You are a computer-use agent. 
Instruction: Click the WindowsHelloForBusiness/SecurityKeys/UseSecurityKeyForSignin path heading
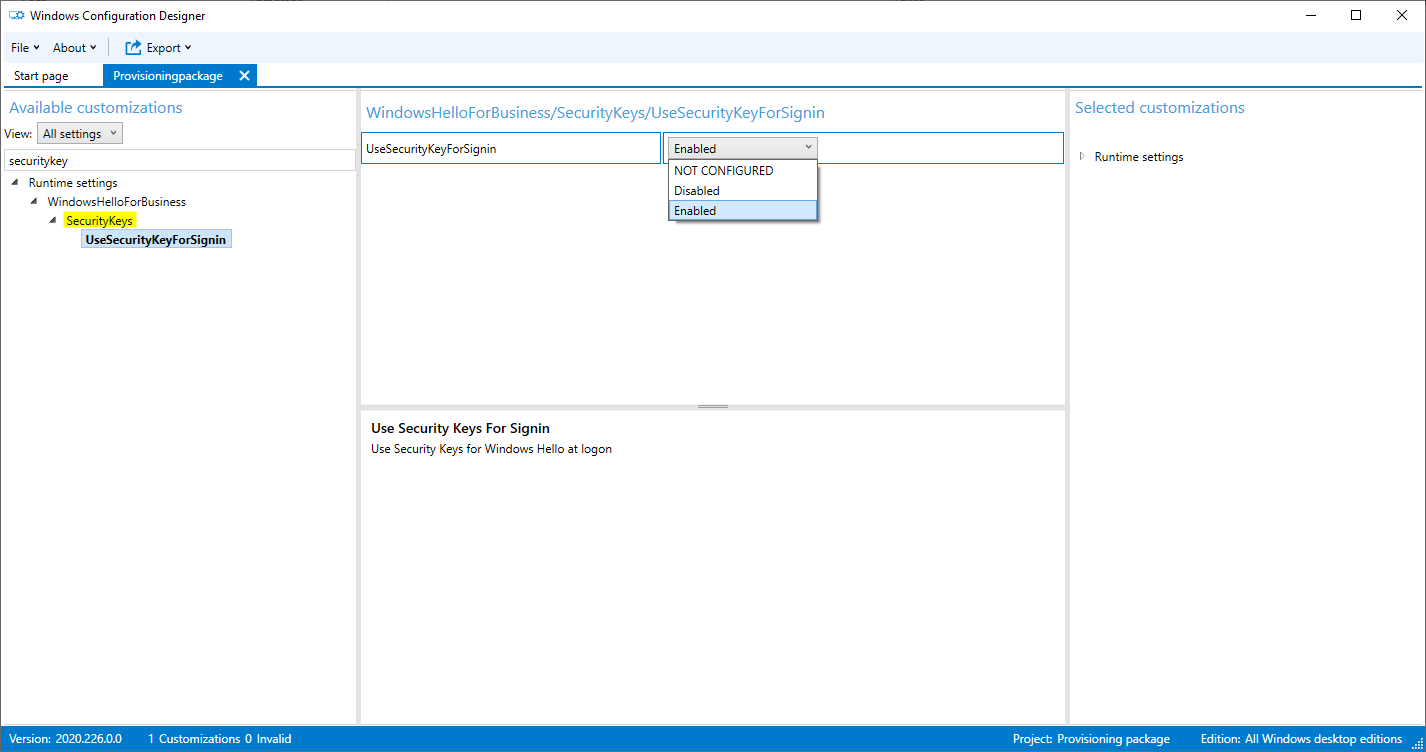[x=595, y=113]
